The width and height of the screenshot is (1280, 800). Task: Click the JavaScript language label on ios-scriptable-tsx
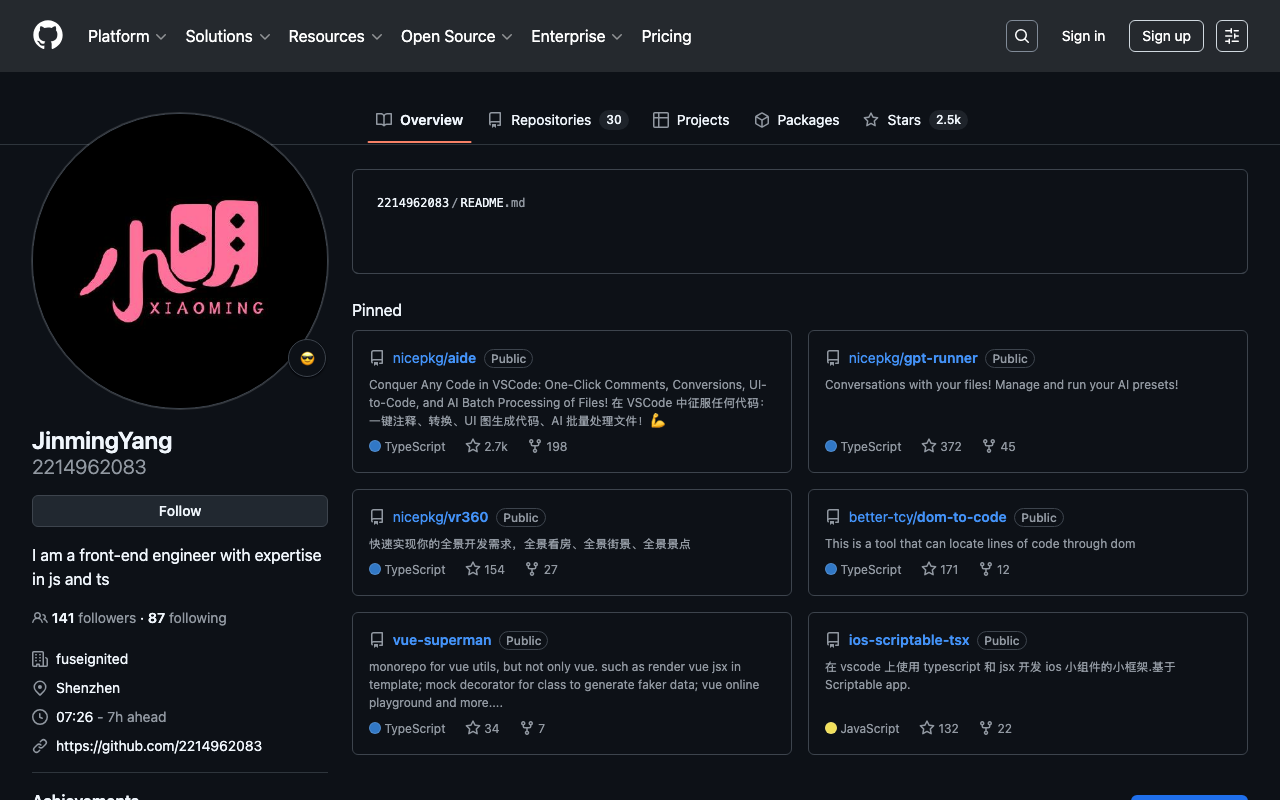[x=870, y=728]
